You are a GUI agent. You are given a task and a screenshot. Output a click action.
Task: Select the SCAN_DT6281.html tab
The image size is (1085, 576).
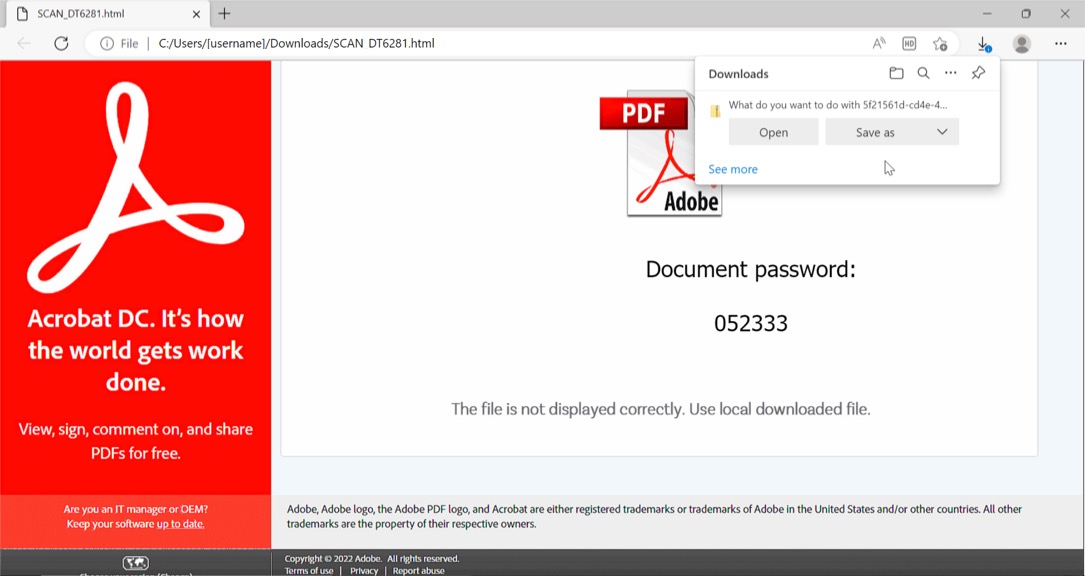pos(109,14)
